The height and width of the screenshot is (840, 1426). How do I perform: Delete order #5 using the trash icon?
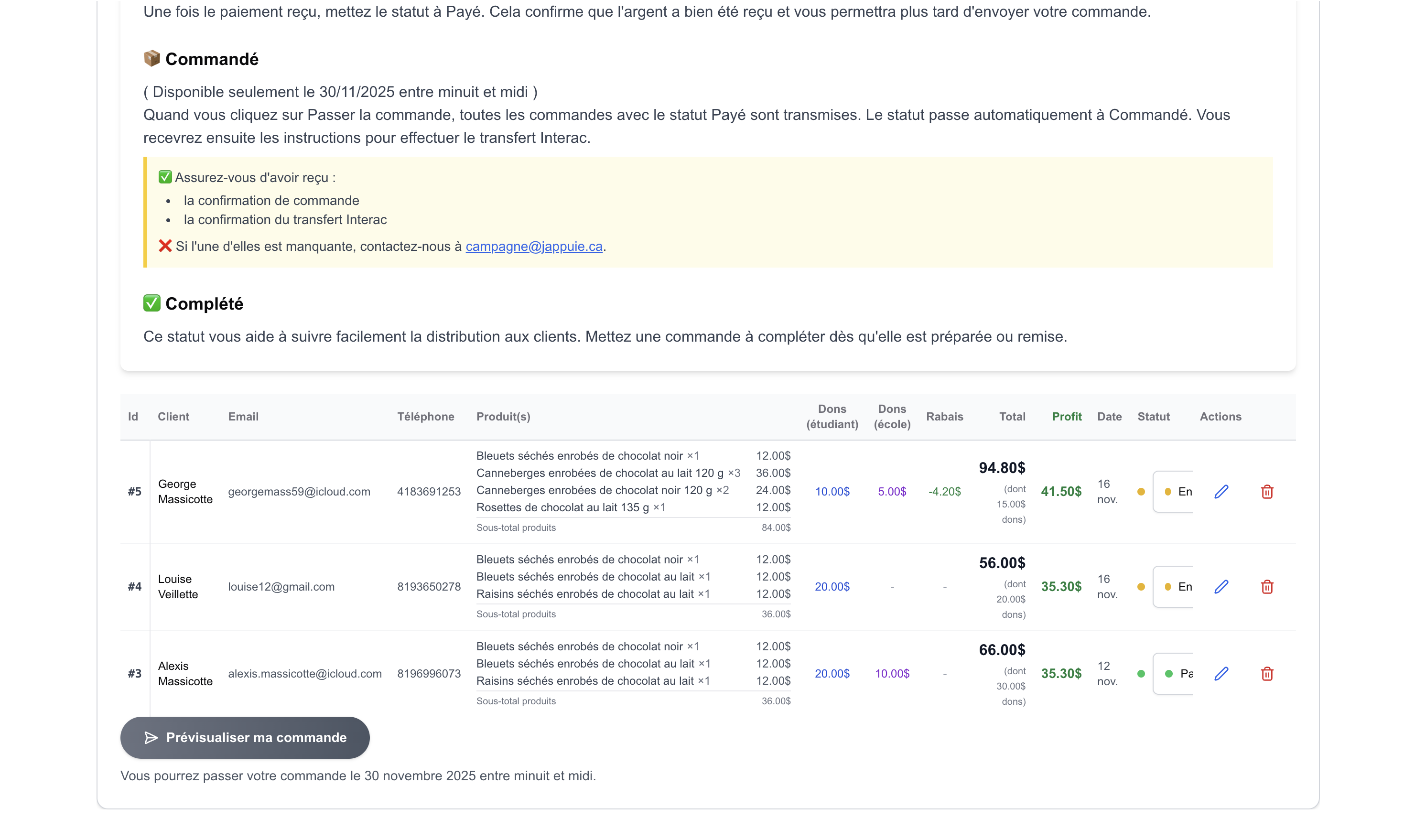click(1268, 491)
